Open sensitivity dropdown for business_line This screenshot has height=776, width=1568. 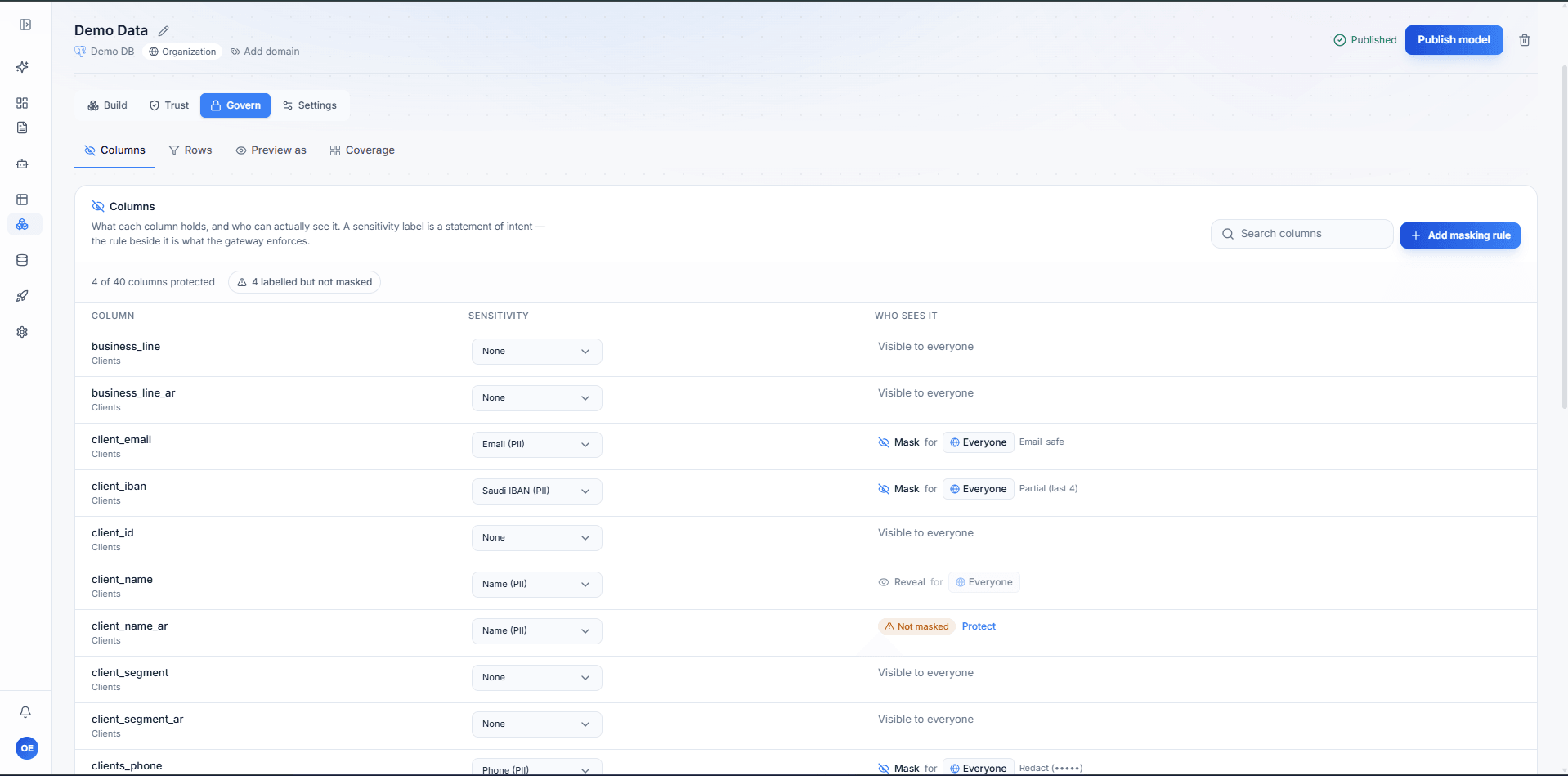coord(537,352)
